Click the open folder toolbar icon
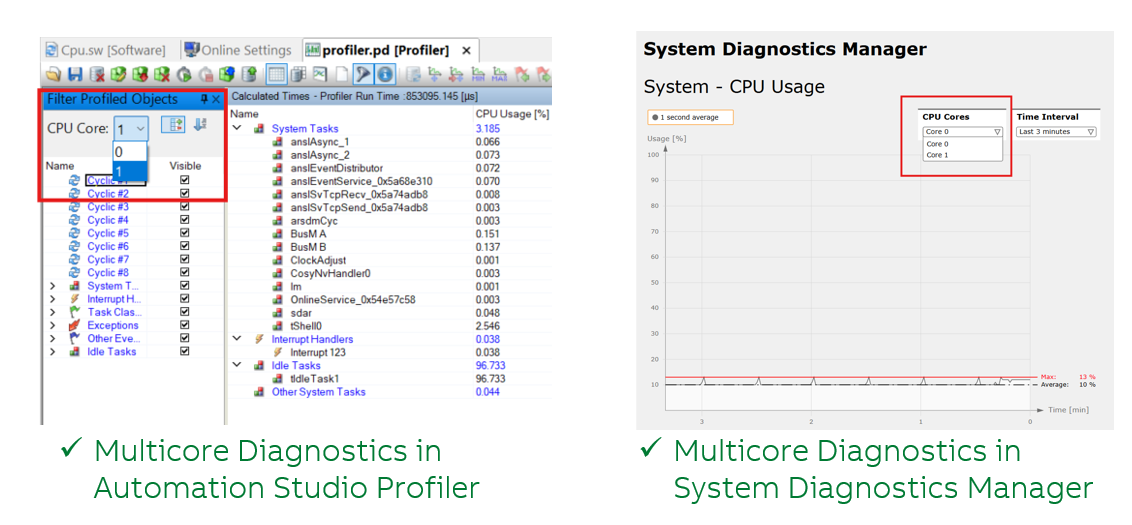Image resolution: width=1132 pixels, height=525 pixels. 53,74
